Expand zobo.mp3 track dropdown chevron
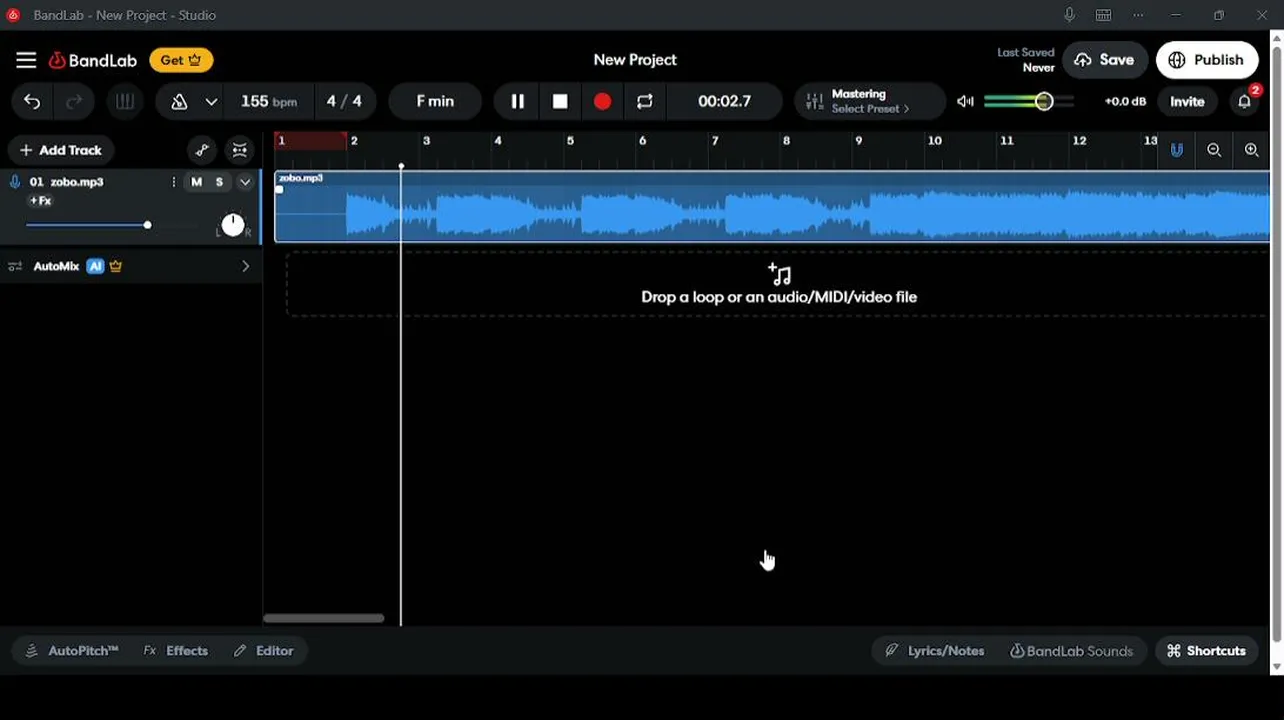 [245, 182]
